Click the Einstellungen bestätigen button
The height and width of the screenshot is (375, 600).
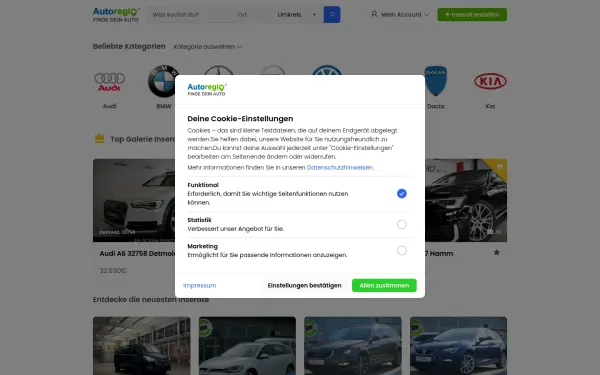304,285
